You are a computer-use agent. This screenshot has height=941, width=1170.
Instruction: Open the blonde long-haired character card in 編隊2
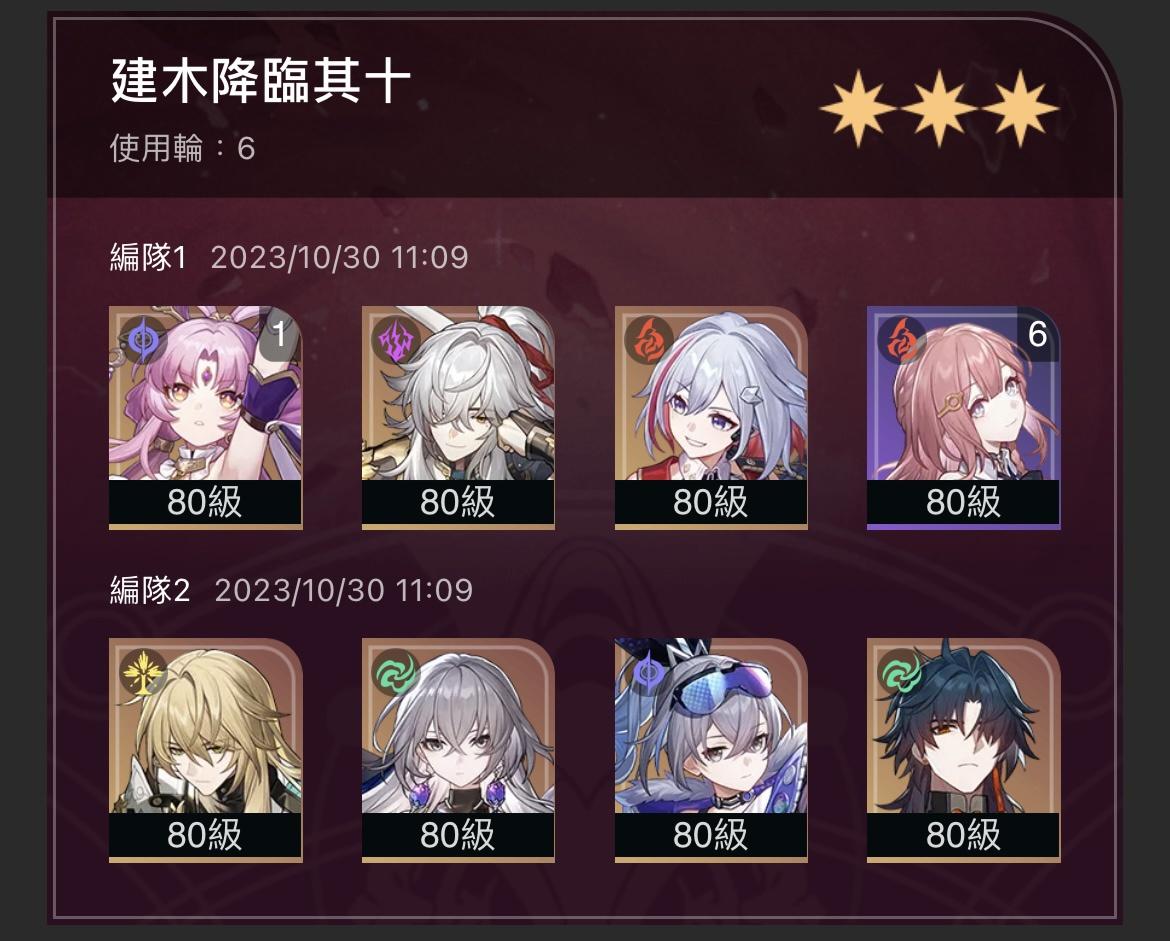coord(205,750)
